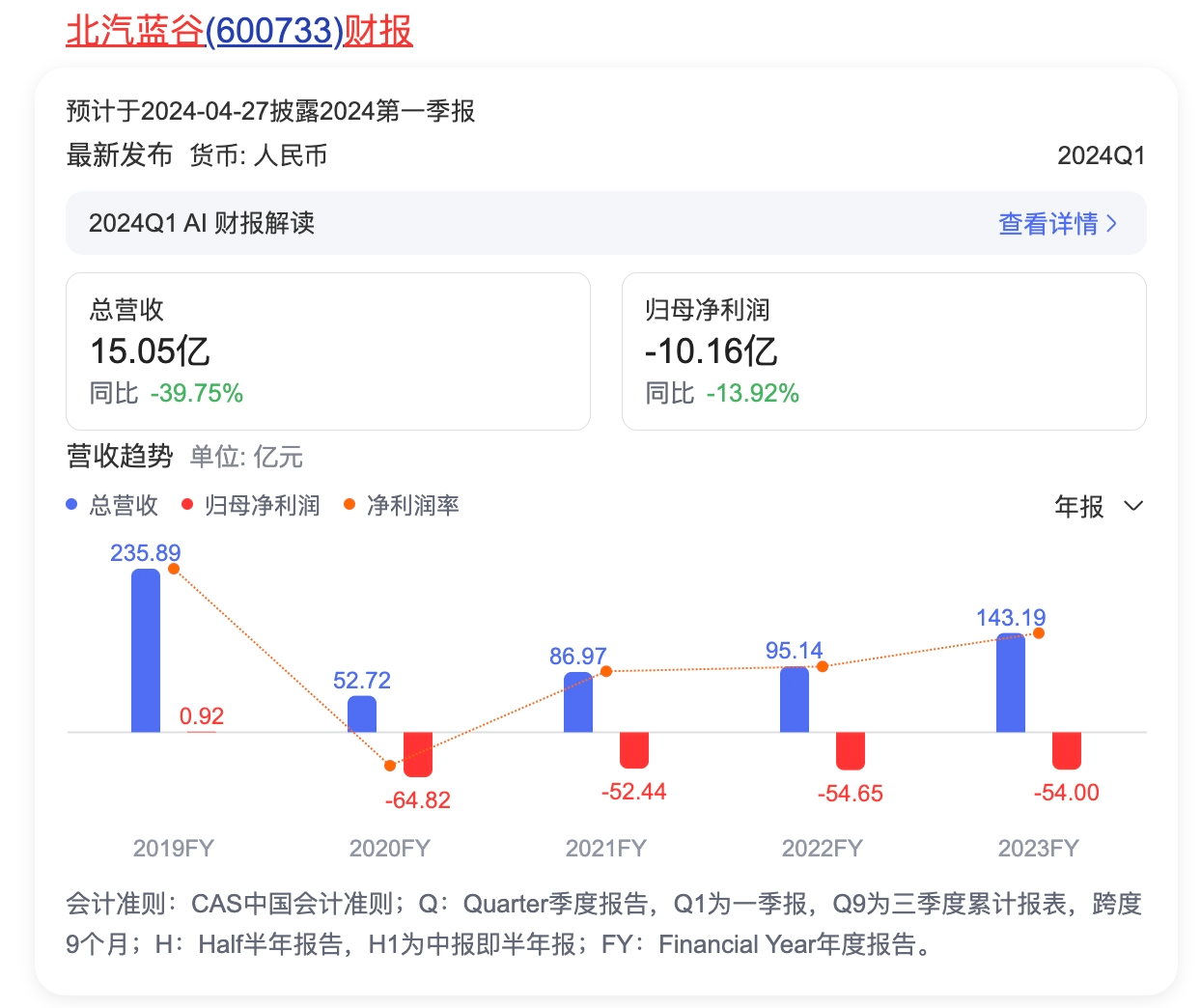
Task: Click the chevron arrow next to 查看详情
Action: [1112, 224]
